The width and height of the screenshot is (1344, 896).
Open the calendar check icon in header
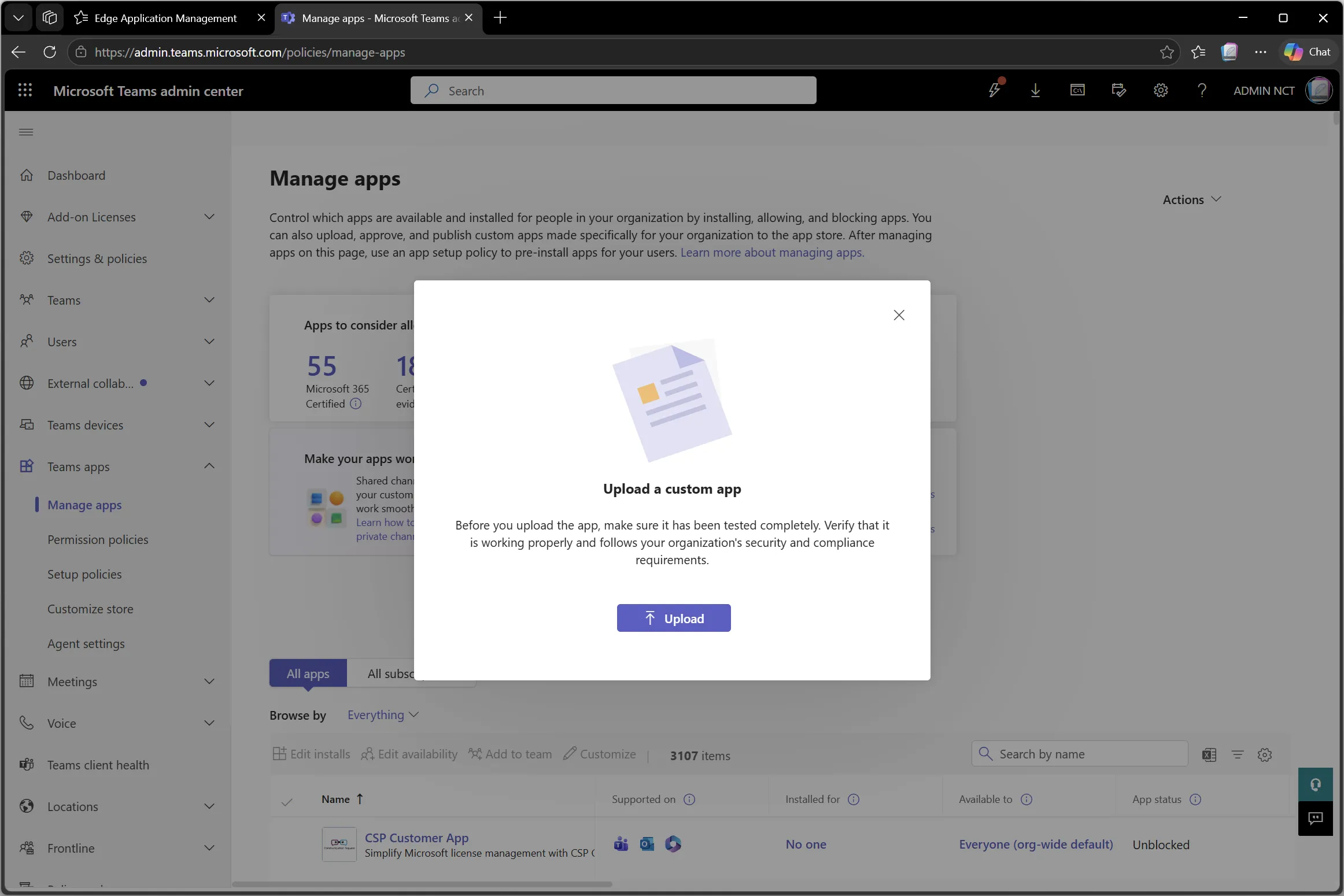(x=1118, y=90)
